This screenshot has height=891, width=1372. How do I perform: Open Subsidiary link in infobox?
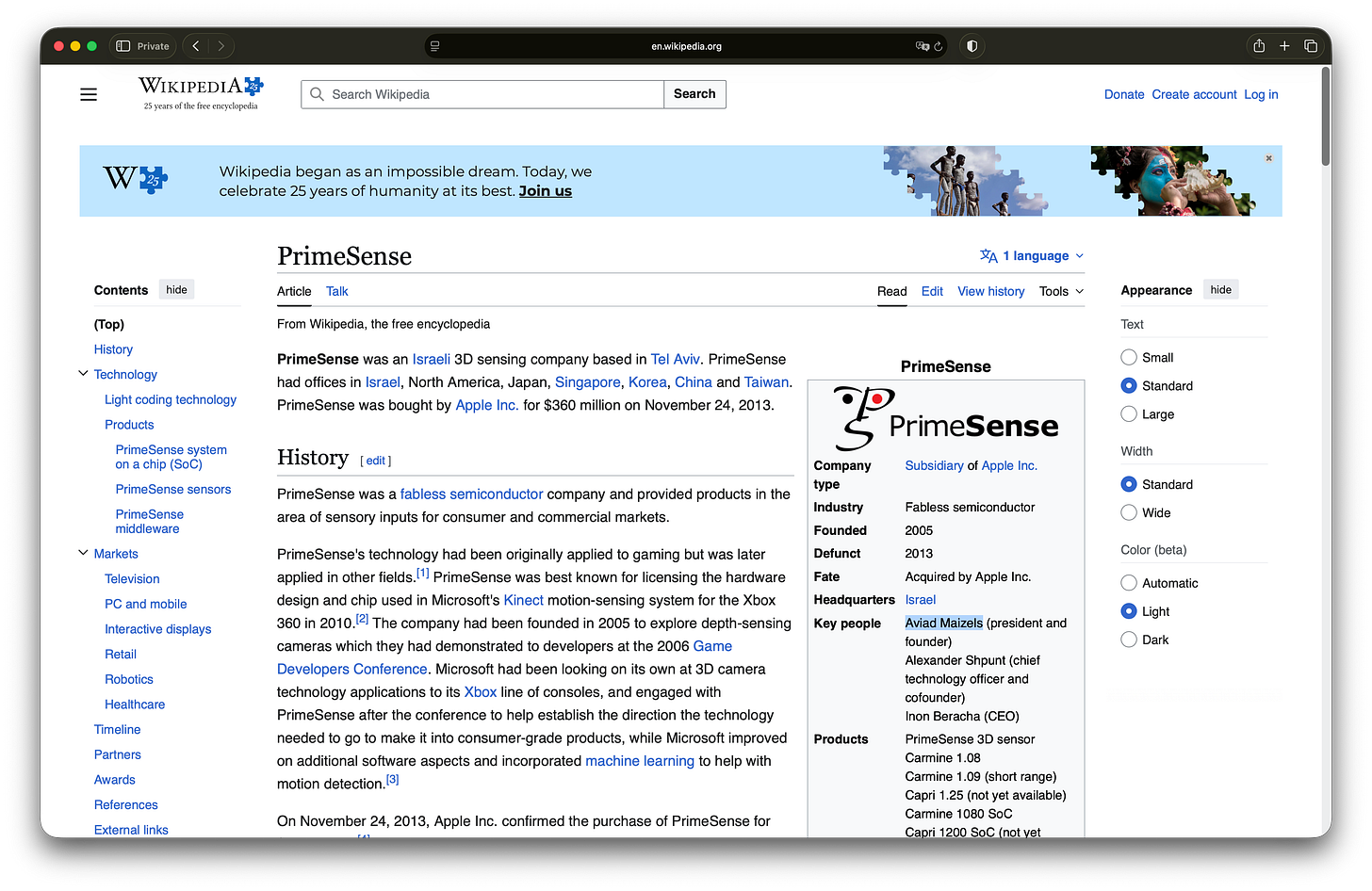(934, 466)
